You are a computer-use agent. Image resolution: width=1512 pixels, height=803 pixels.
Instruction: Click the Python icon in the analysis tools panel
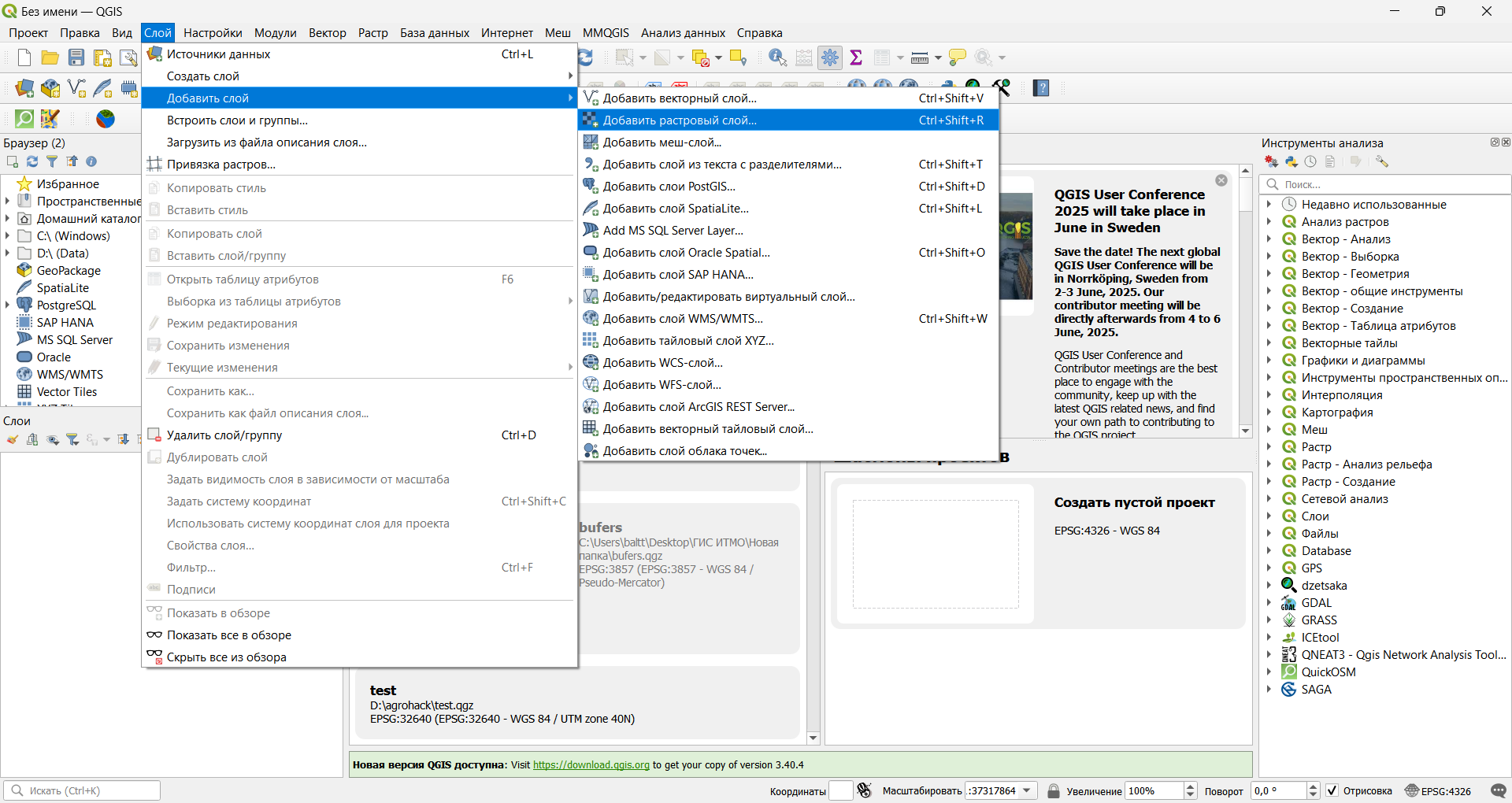[1291, 161]
